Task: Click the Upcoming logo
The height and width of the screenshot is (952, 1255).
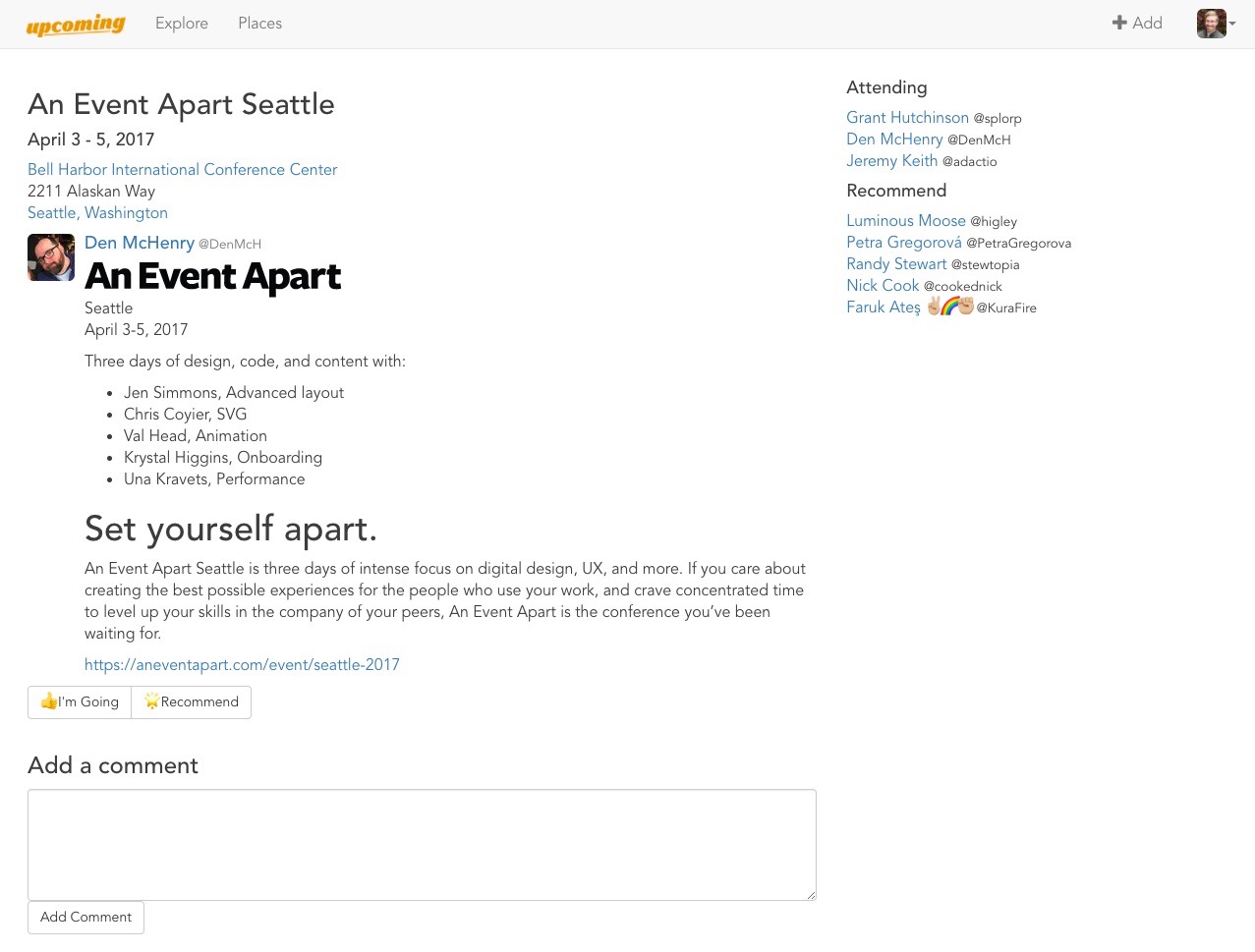Action: pos(76,25)
